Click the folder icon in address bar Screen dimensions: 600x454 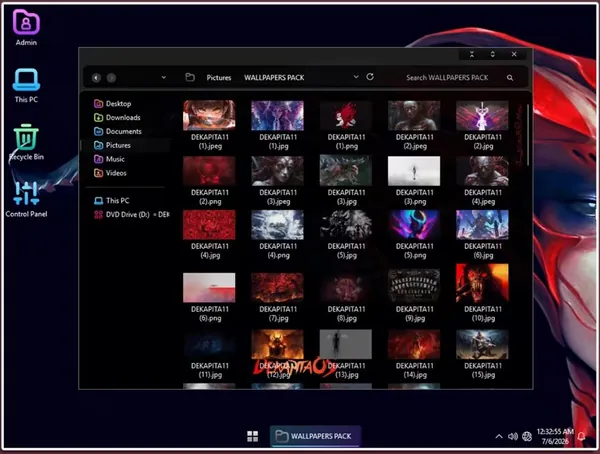click(190, 77)
